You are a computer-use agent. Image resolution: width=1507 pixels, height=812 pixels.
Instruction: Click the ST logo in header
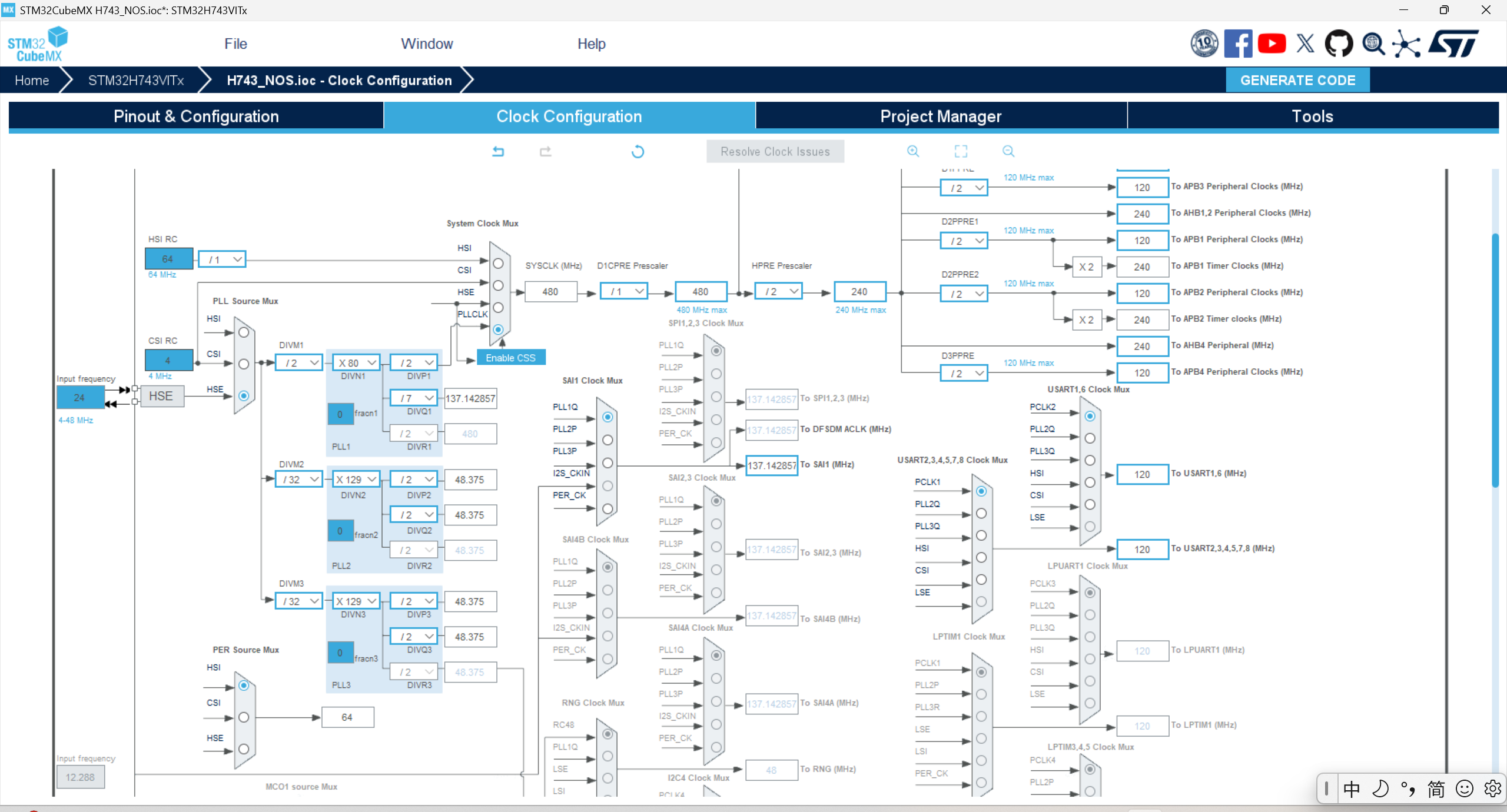pos(1454,44)
